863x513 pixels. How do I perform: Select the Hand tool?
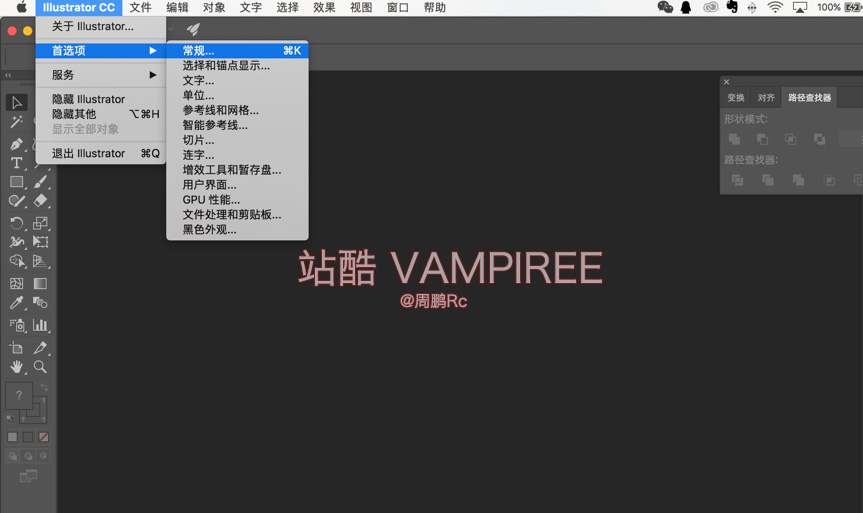pyautogui.click(x=17, y=367)
